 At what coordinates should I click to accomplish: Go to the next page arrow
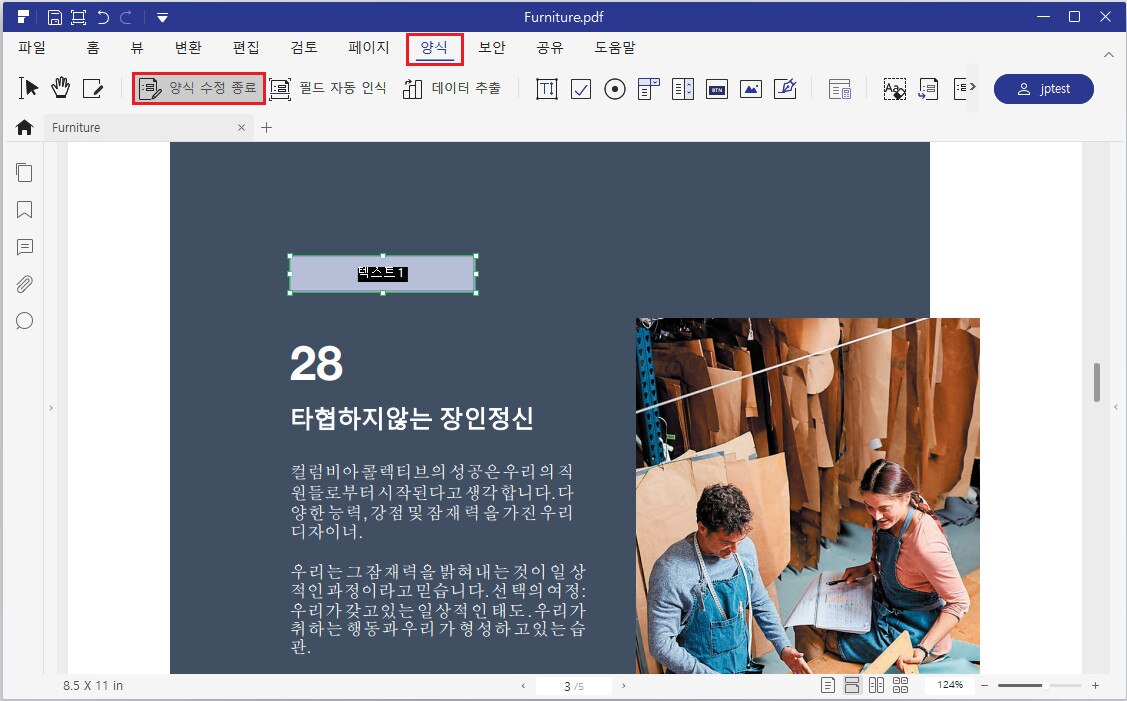(623, 686)
